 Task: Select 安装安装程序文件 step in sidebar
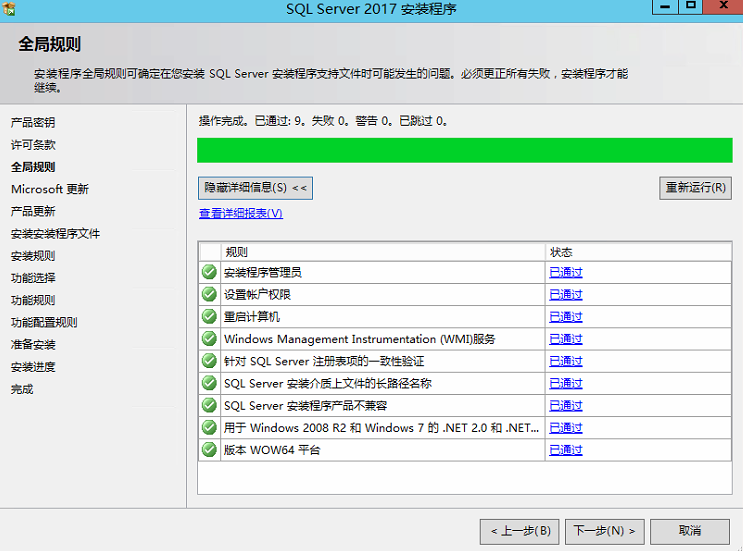[x=55, y=234]
